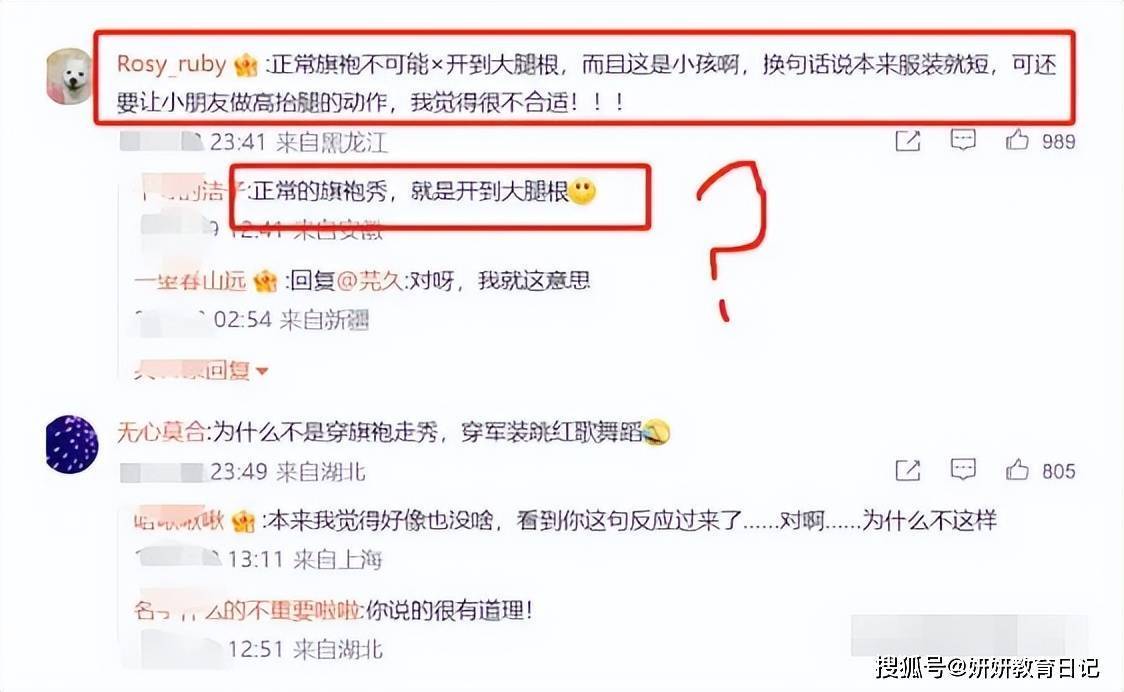Expand the collapsed replies dropdown arrow
1124x692 pixels.
[x=262, y=371]
